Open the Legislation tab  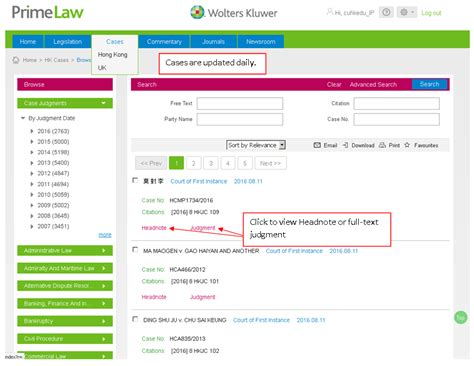tap(67, 42)
